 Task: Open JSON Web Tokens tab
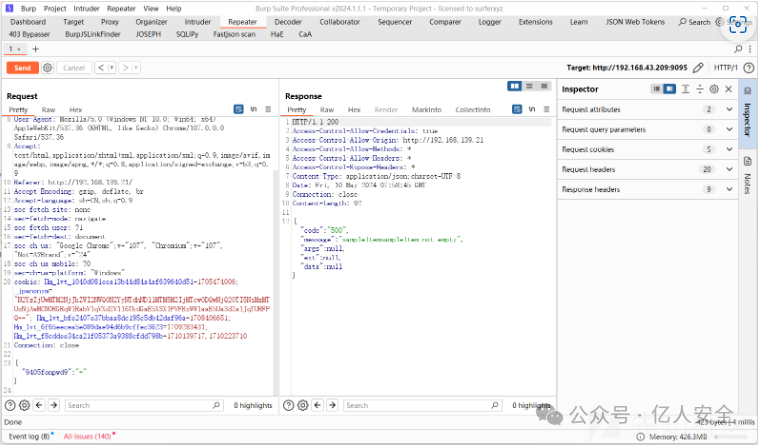(x=635, y=22)
